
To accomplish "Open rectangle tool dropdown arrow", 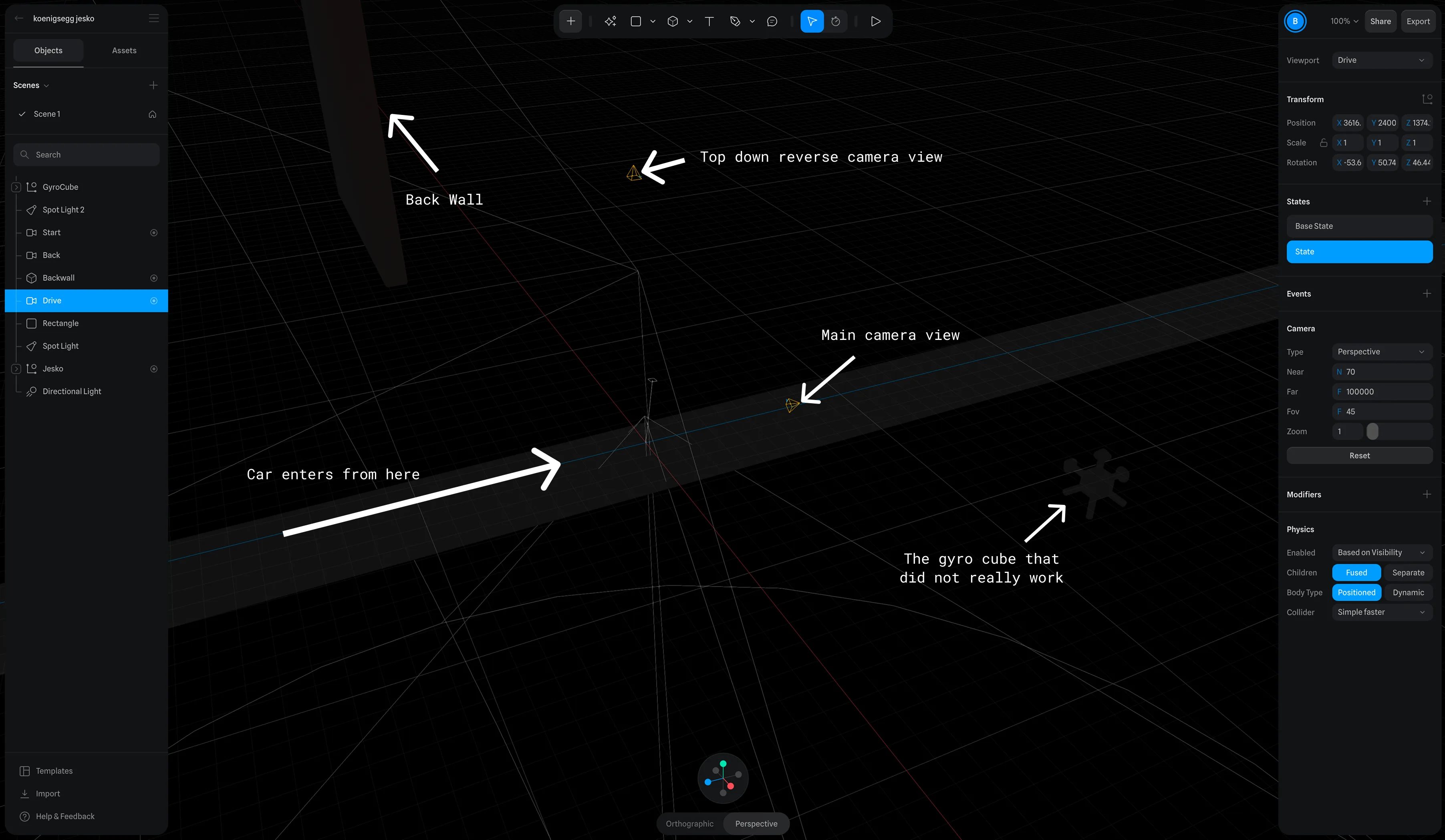I will click(653, 21).
